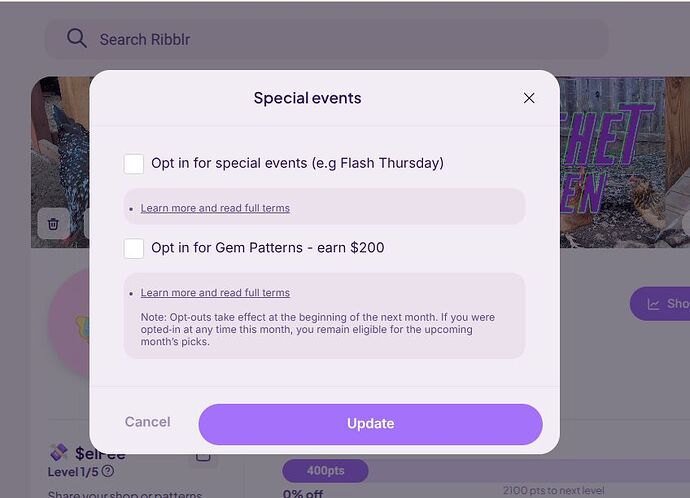690x498 pixels.
Task: Click the 400pts progress bar
Action: (x=325, y=471)
